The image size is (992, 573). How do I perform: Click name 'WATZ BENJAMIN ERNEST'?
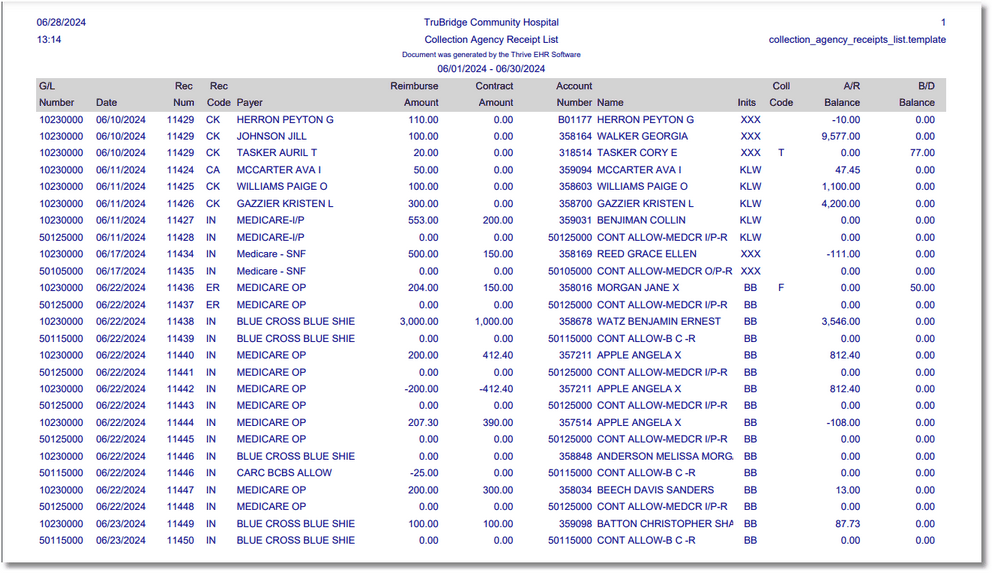point(659,321)
